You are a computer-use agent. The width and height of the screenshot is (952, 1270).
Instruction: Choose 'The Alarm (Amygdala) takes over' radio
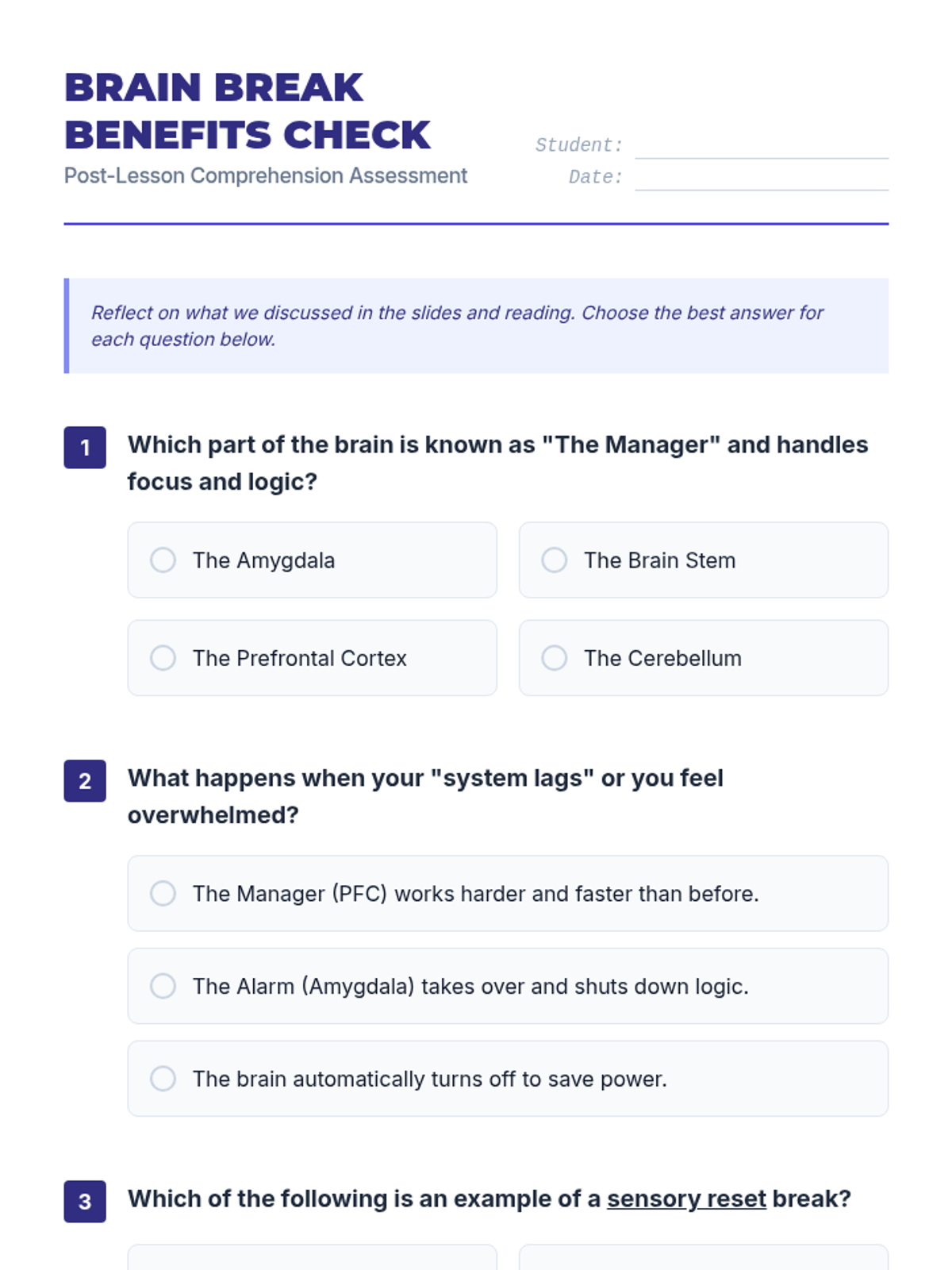163,986
